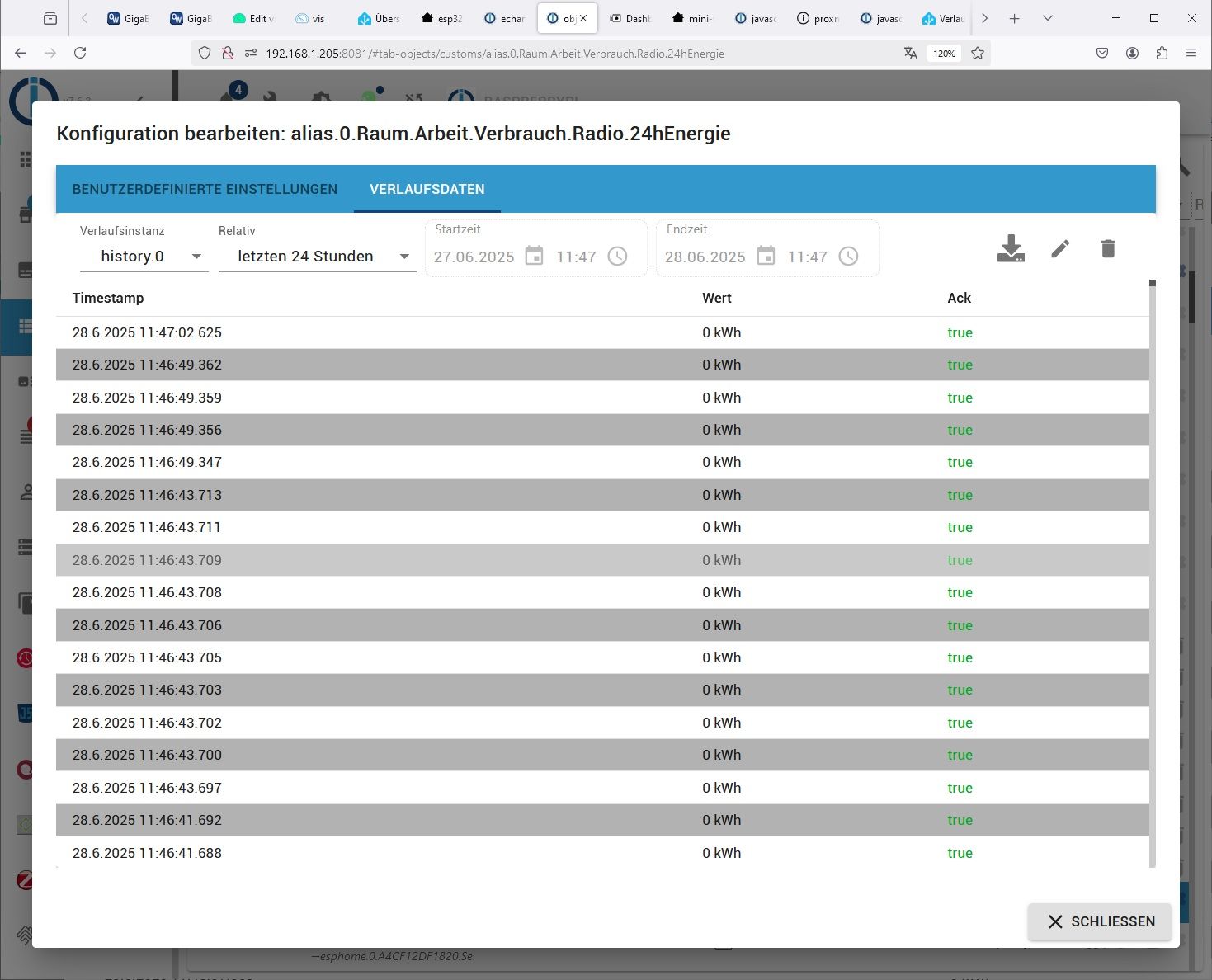Switch to Benutzerdefinierte Einstellungen tab
Screen dimensions: 1212x980
click(205, 189)
